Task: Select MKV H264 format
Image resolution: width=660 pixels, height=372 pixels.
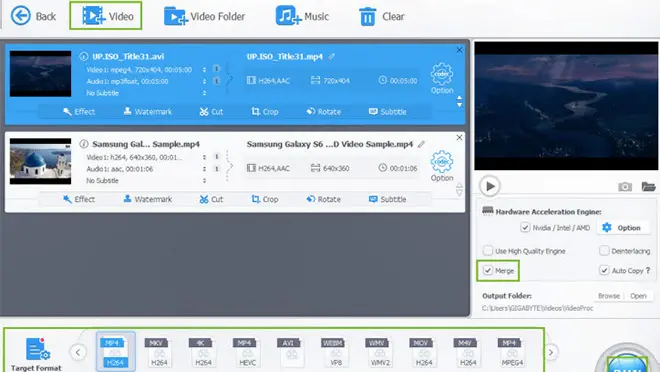Action: tap(159, 352)
